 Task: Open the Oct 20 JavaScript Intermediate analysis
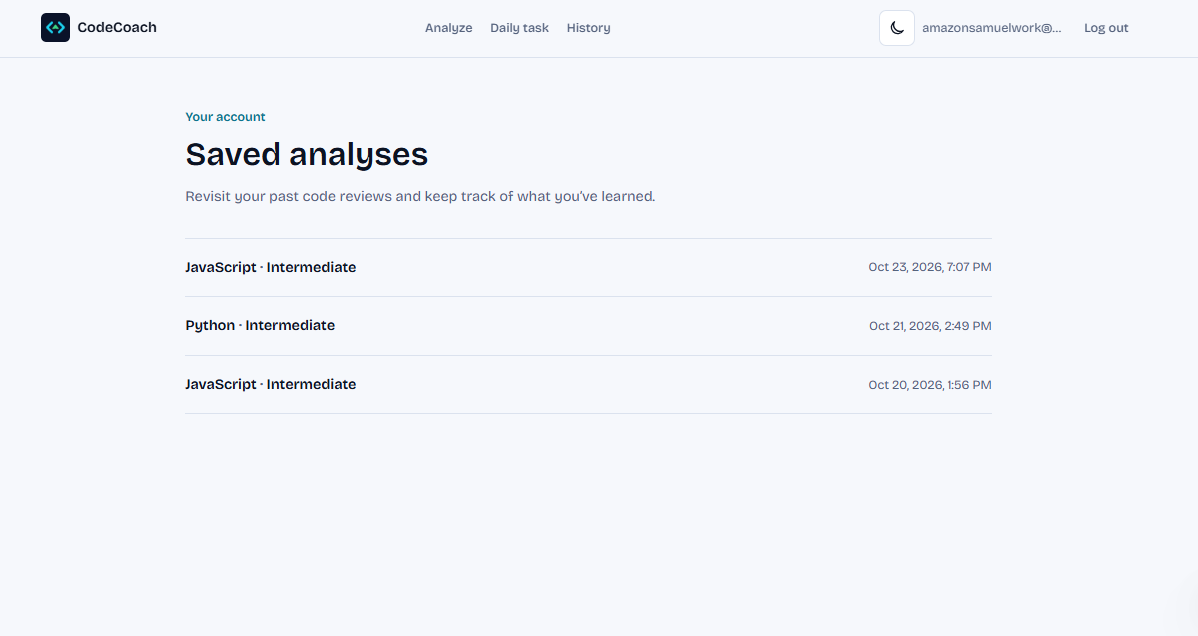[588, 385]
